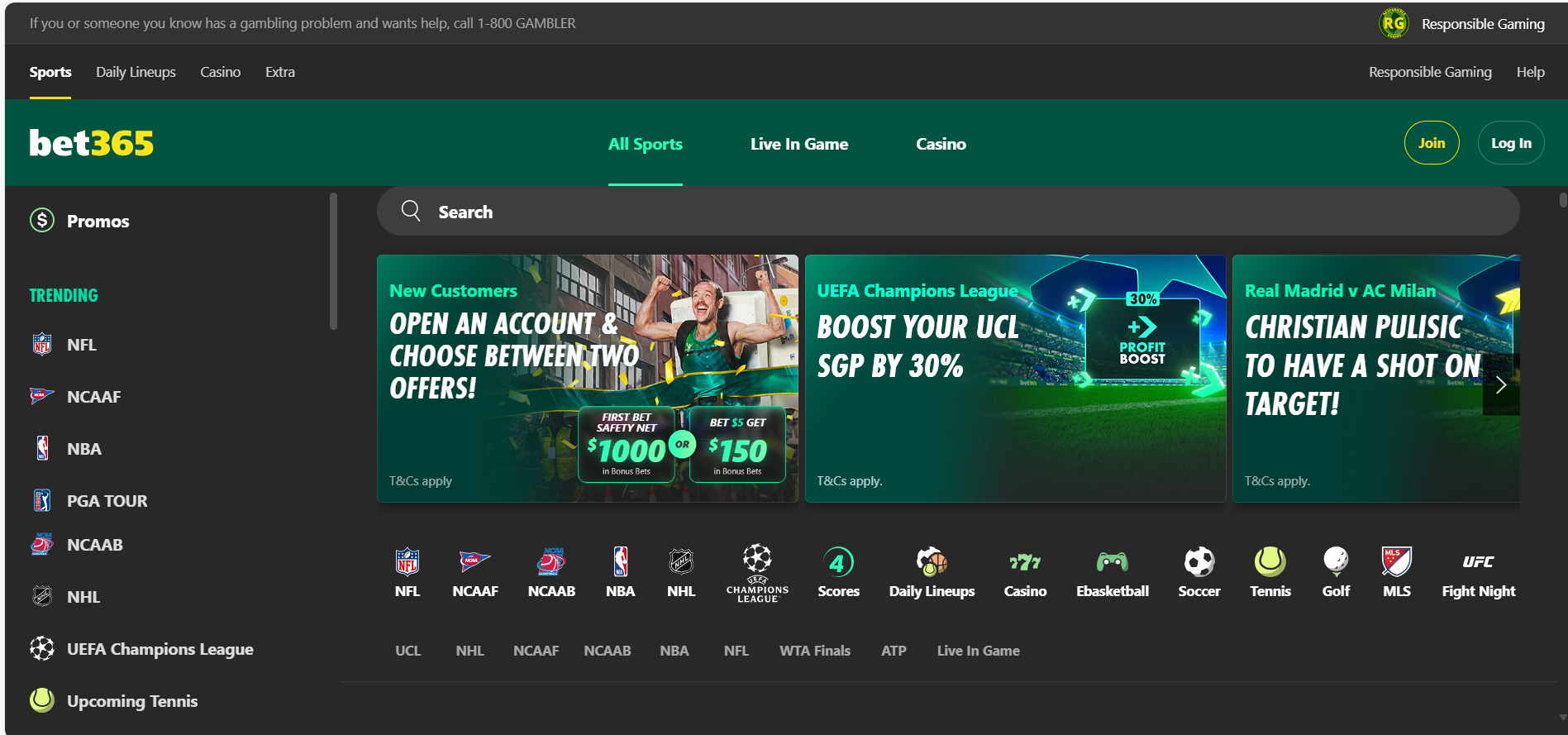Open Ebasketball gamepad icon
Image resolution: width=1568 pixels, height=735 pixels.
click(x=1112, y=563)
